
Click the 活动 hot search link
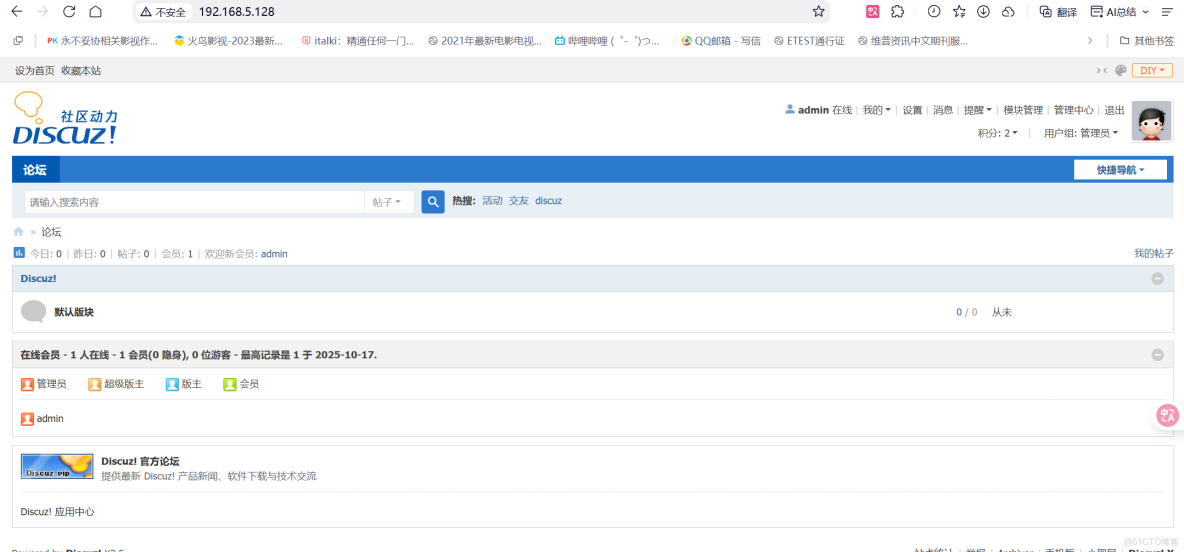pos(492,201)
